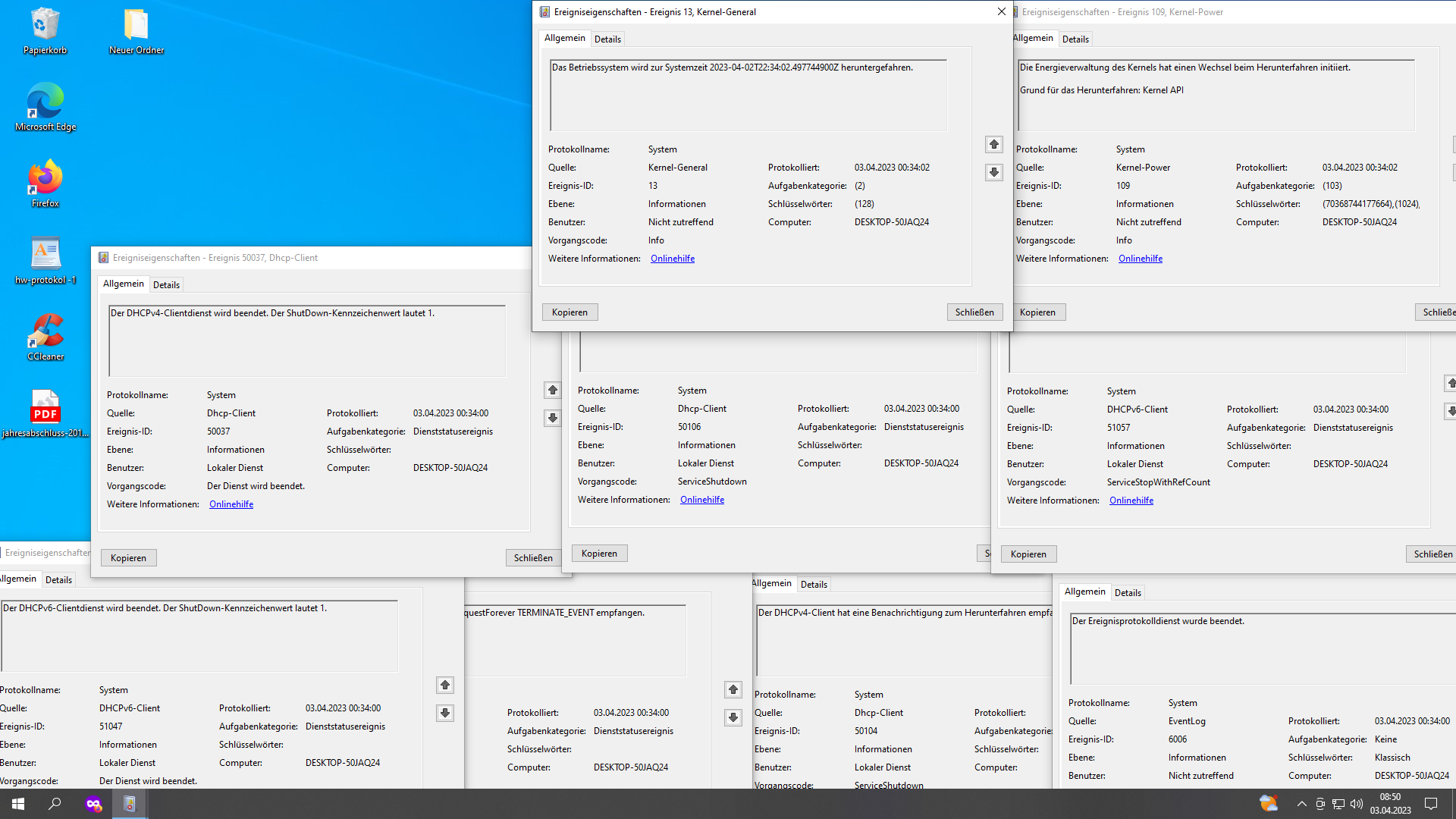
Task: Open the Windows Start menu
Action: point(17,803)
